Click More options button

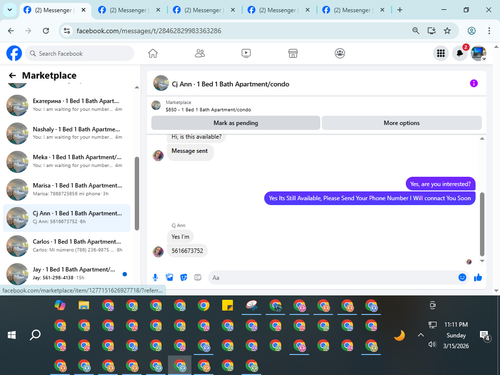tap(402, 123)
